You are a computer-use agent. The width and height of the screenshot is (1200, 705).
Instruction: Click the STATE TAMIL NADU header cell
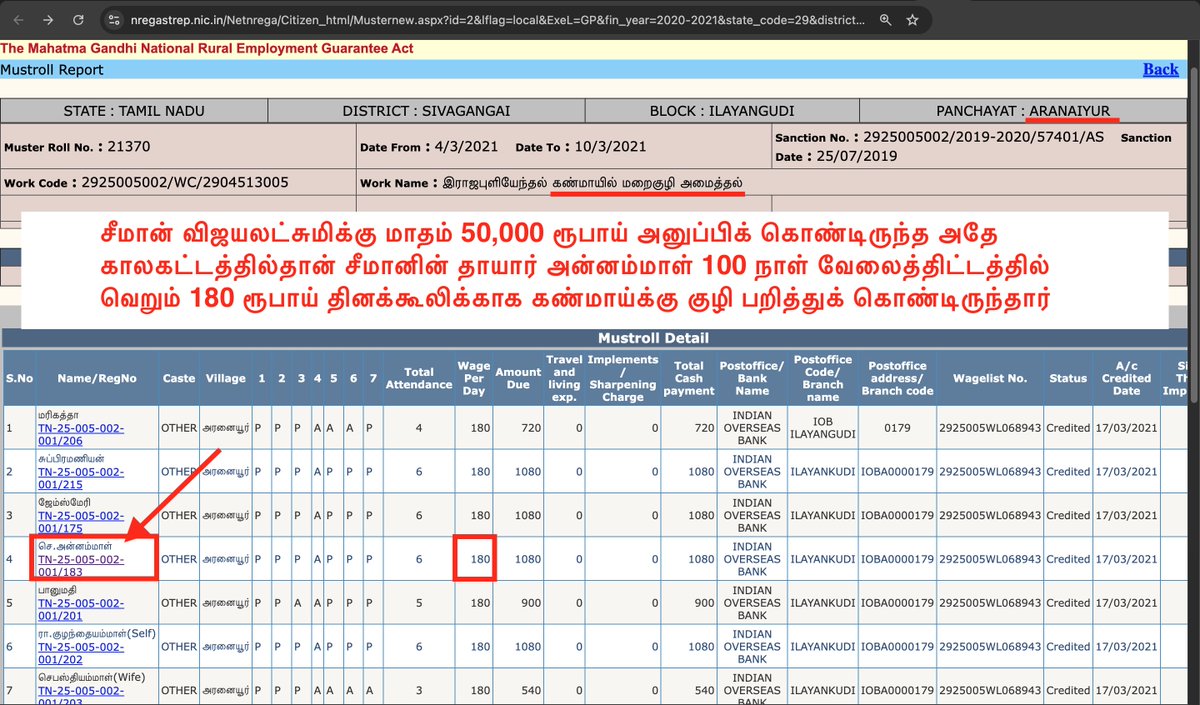(133, 110)
